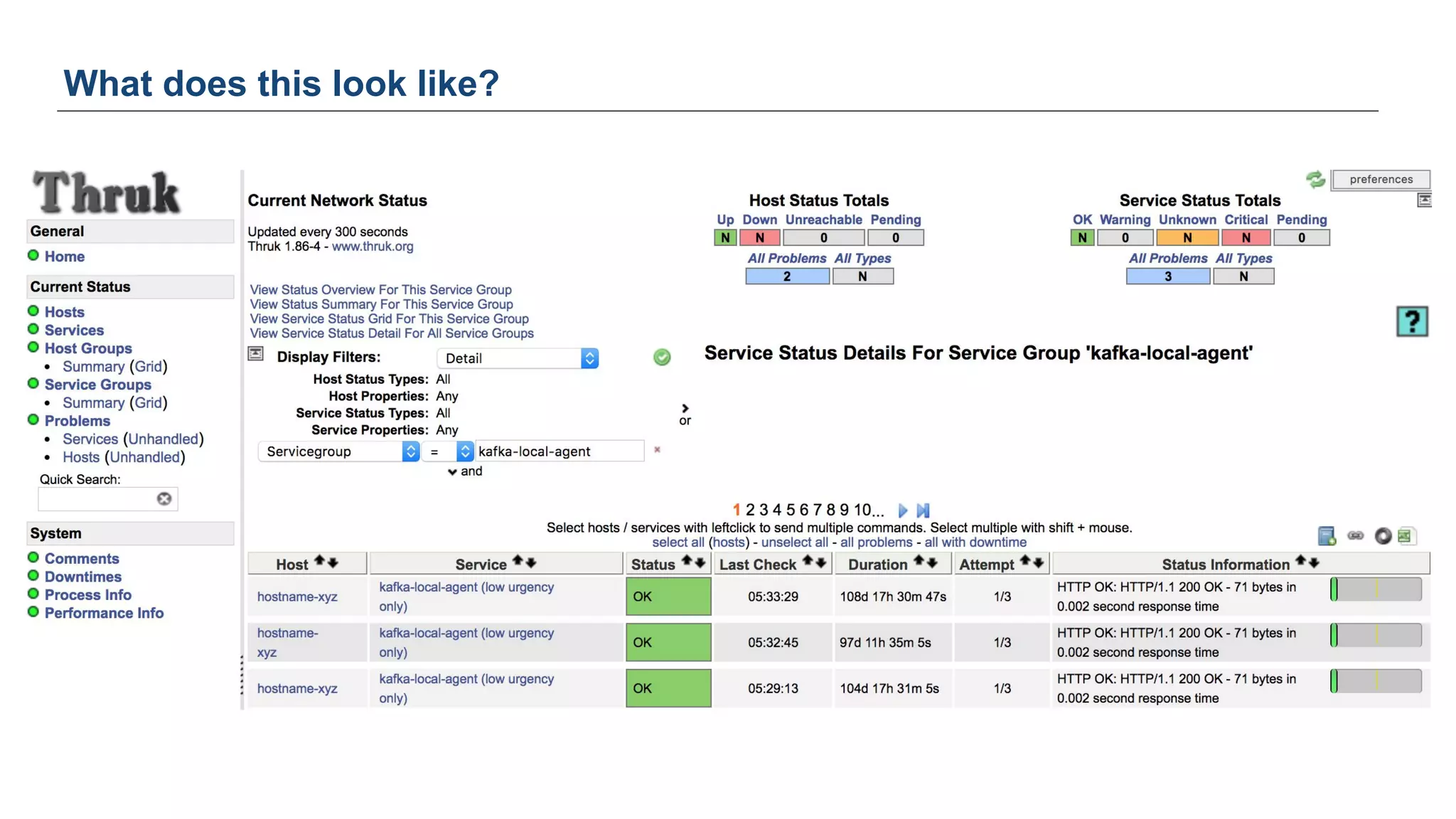Click the add bookmark icon above table
This screenshot has width=1456, height=819.
[1326, 536]
